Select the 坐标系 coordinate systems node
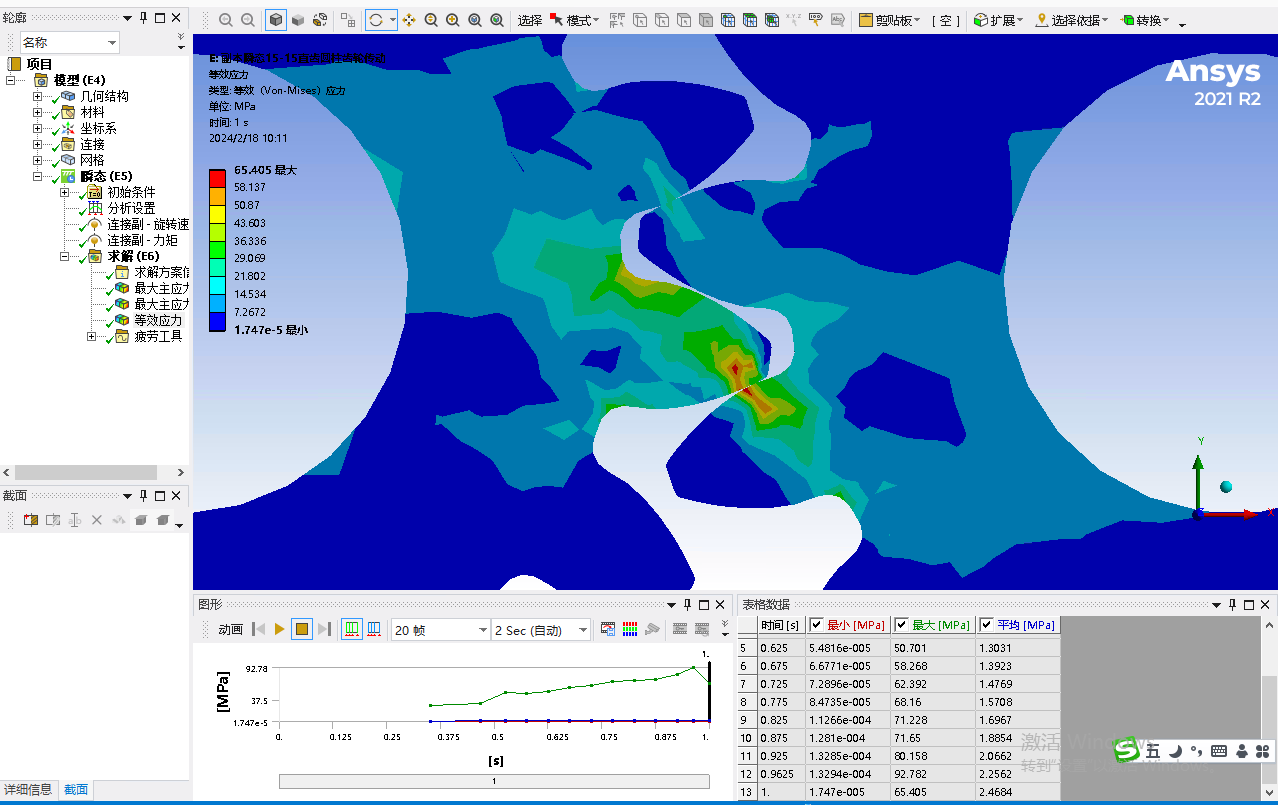1278x805 pixels. pos(98,128)
